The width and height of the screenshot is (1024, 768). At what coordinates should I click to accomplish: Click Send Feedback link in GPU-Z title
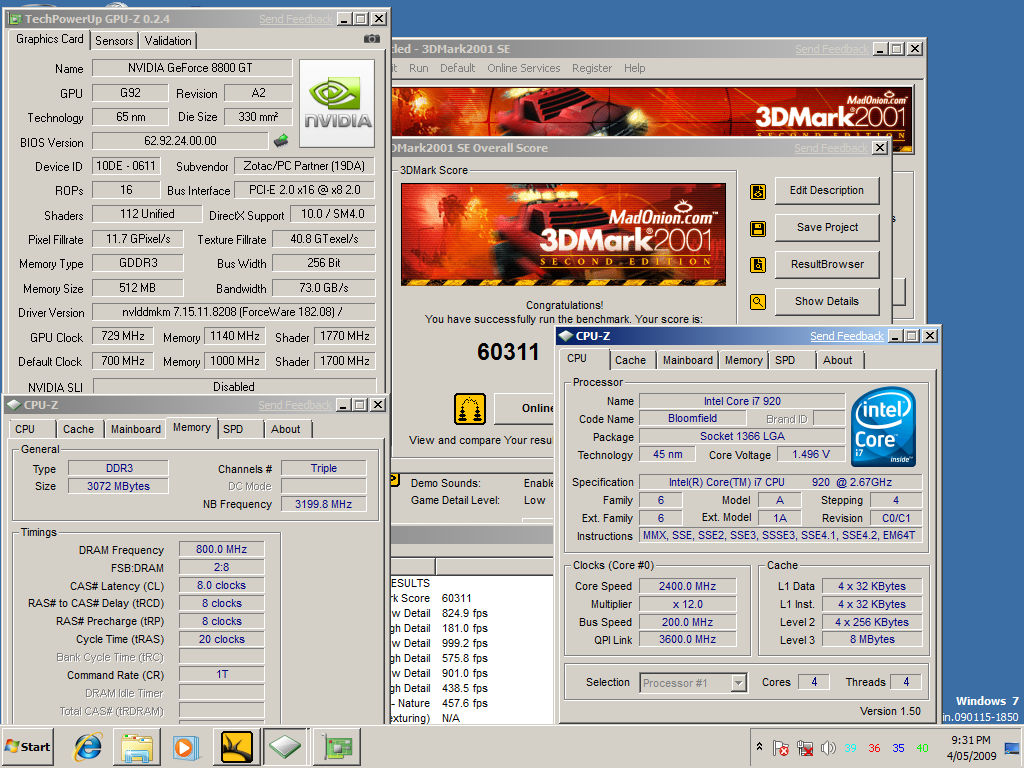(x=296, y=19)
